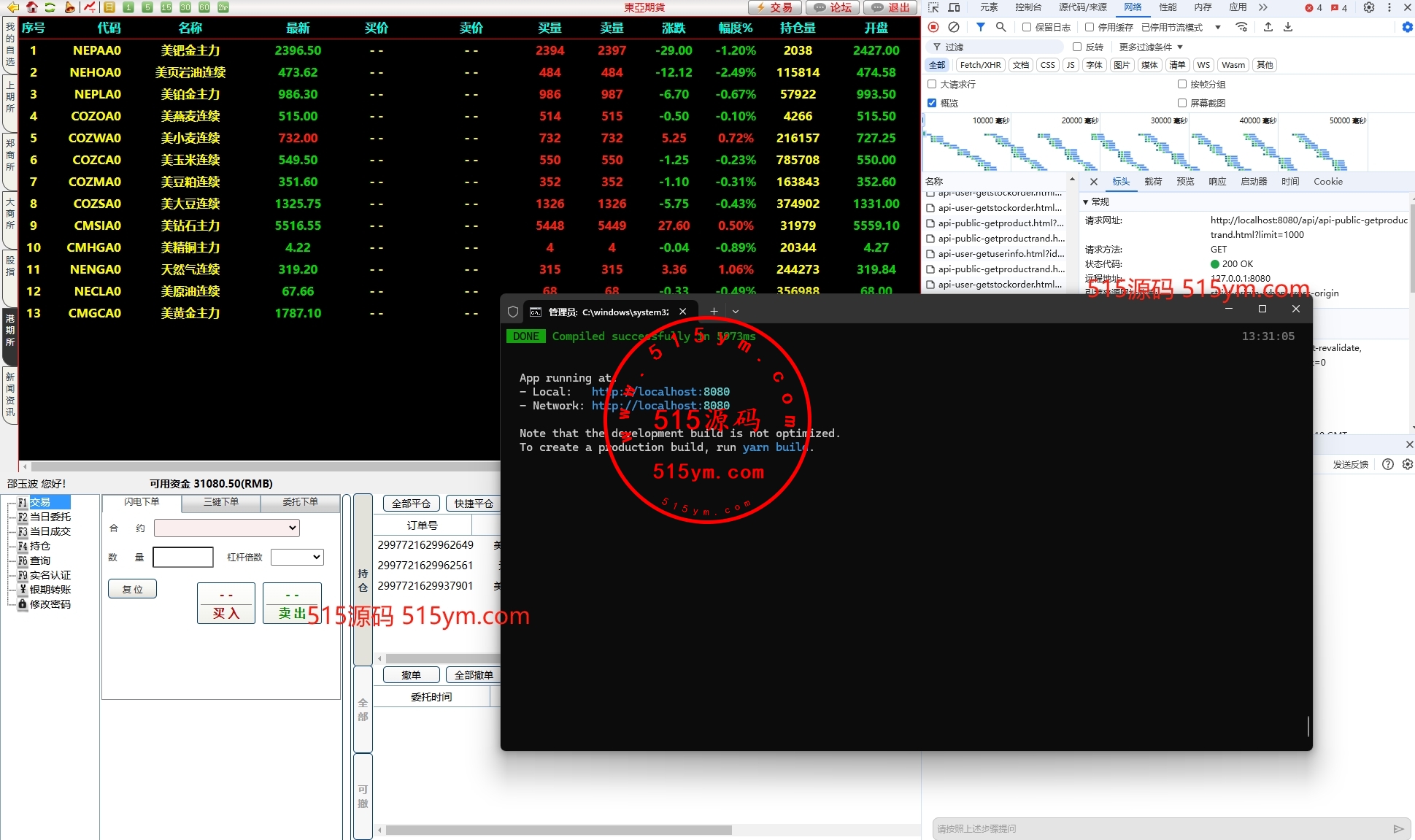Click the 数量 quantity input field
This screenshot has height=840, width=1415.
tap(183, 557)
